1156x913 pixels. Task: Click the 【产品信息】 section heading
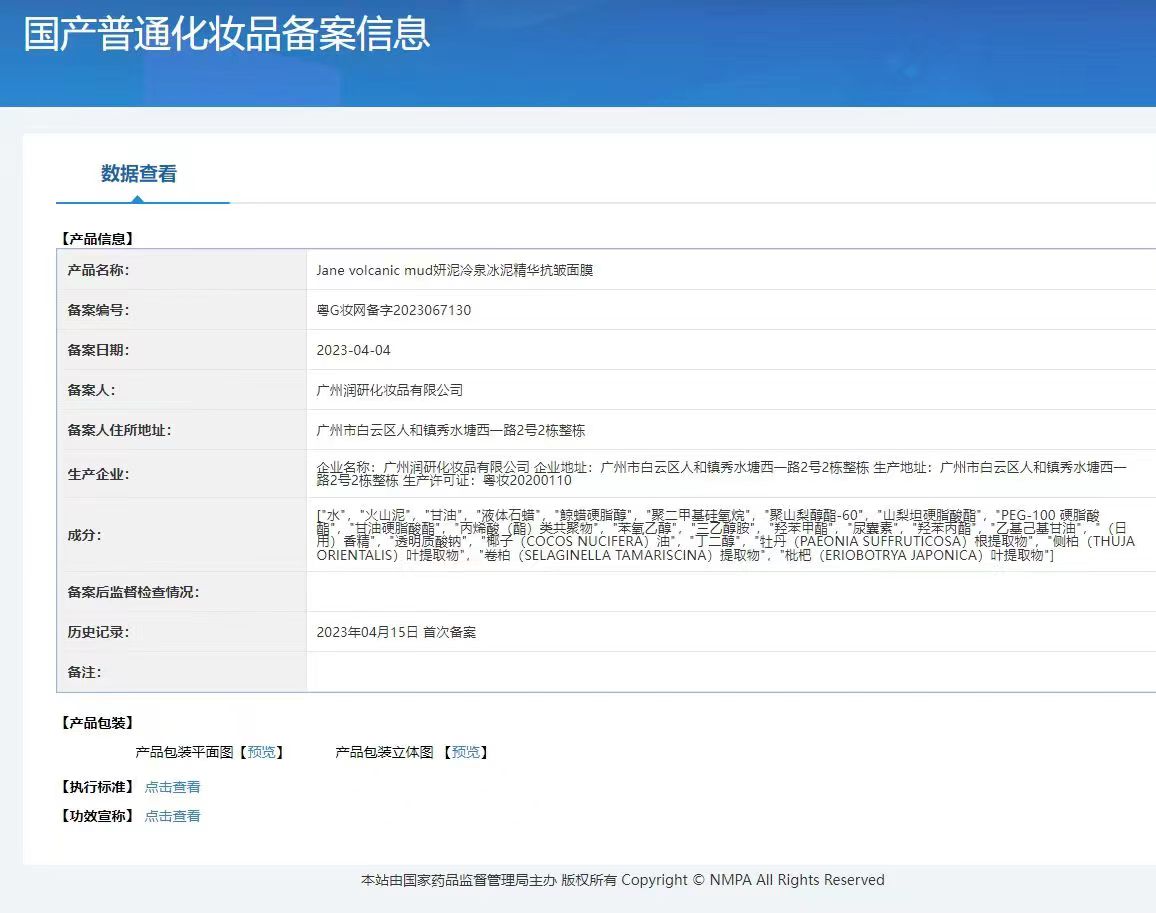97,239
